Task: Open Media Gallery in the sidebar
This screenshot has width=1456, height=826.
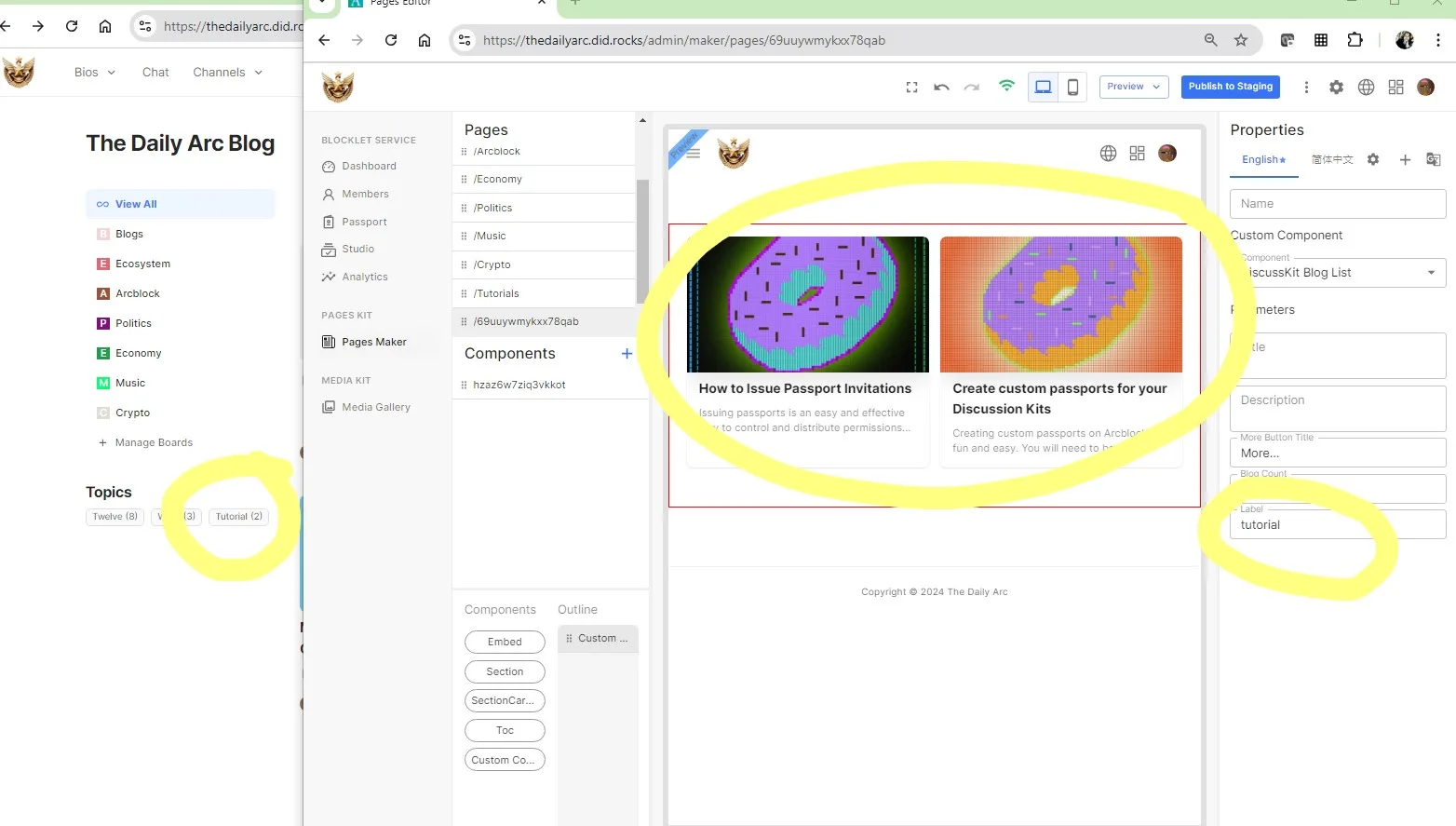Action: click(x=375, y=408)
